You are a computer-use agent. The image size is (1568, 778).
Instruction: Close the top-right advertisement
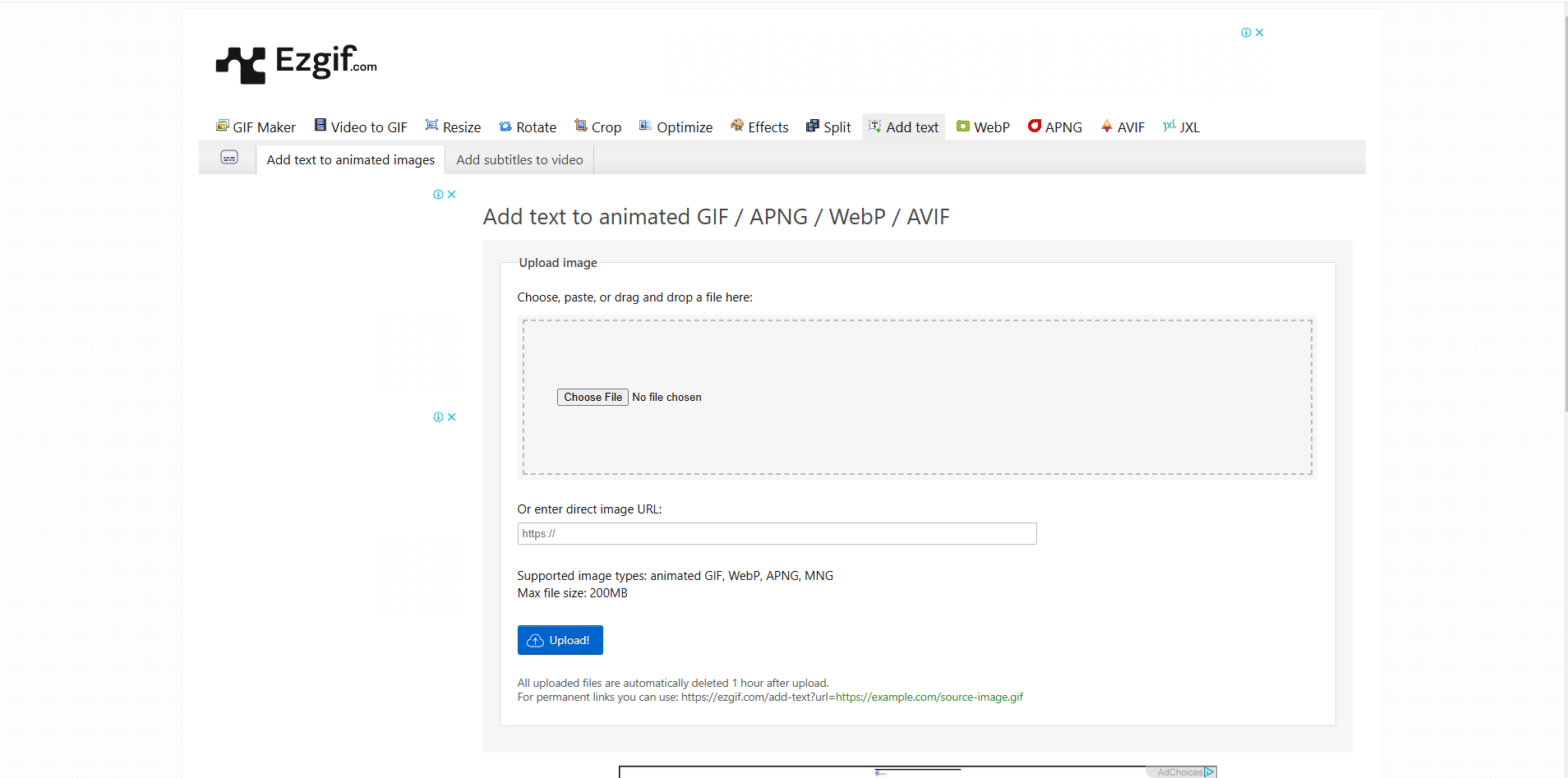pyautogui.click(x=1259, y=33)
